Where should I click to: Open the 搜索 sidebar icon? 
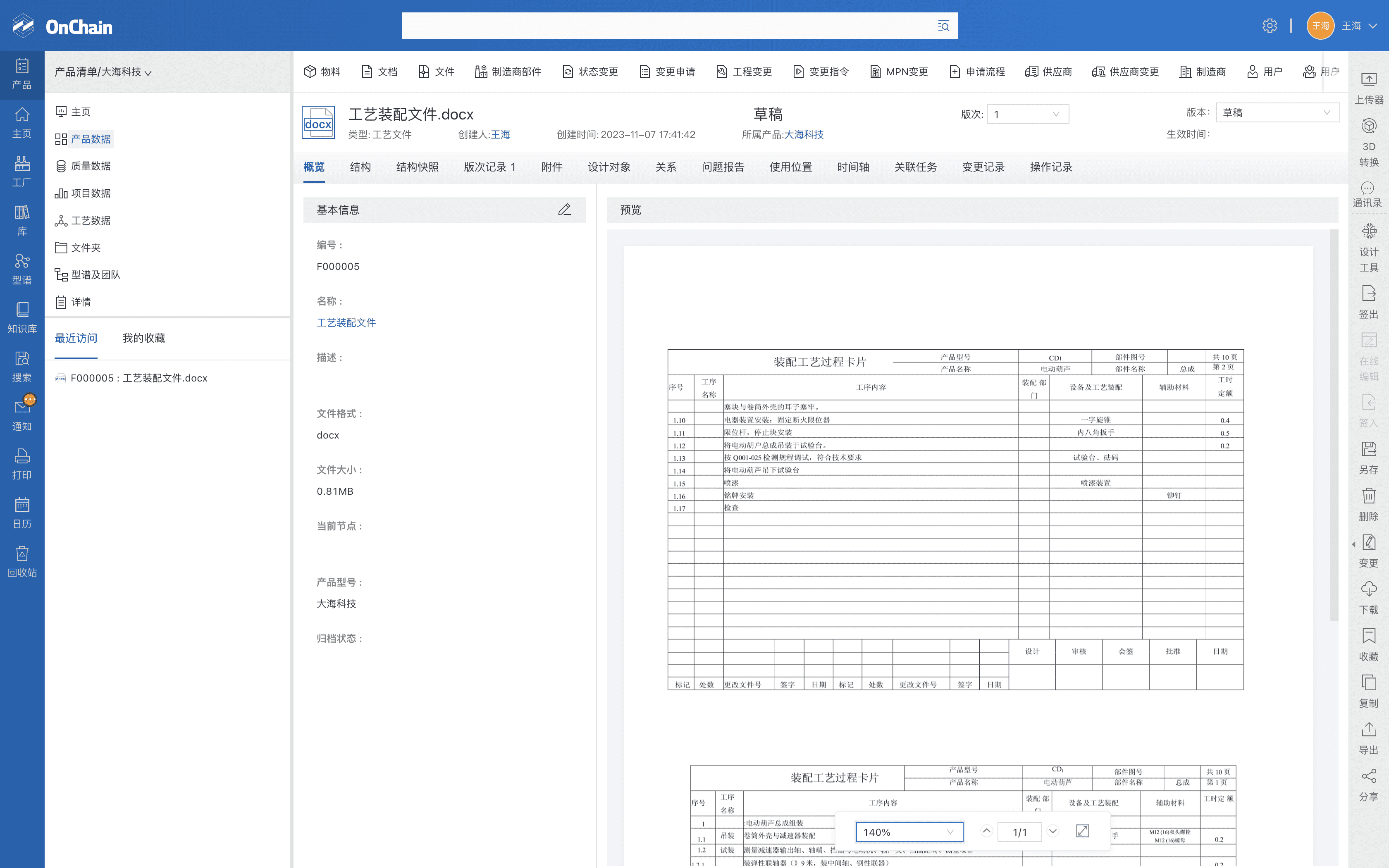point(22,367)
